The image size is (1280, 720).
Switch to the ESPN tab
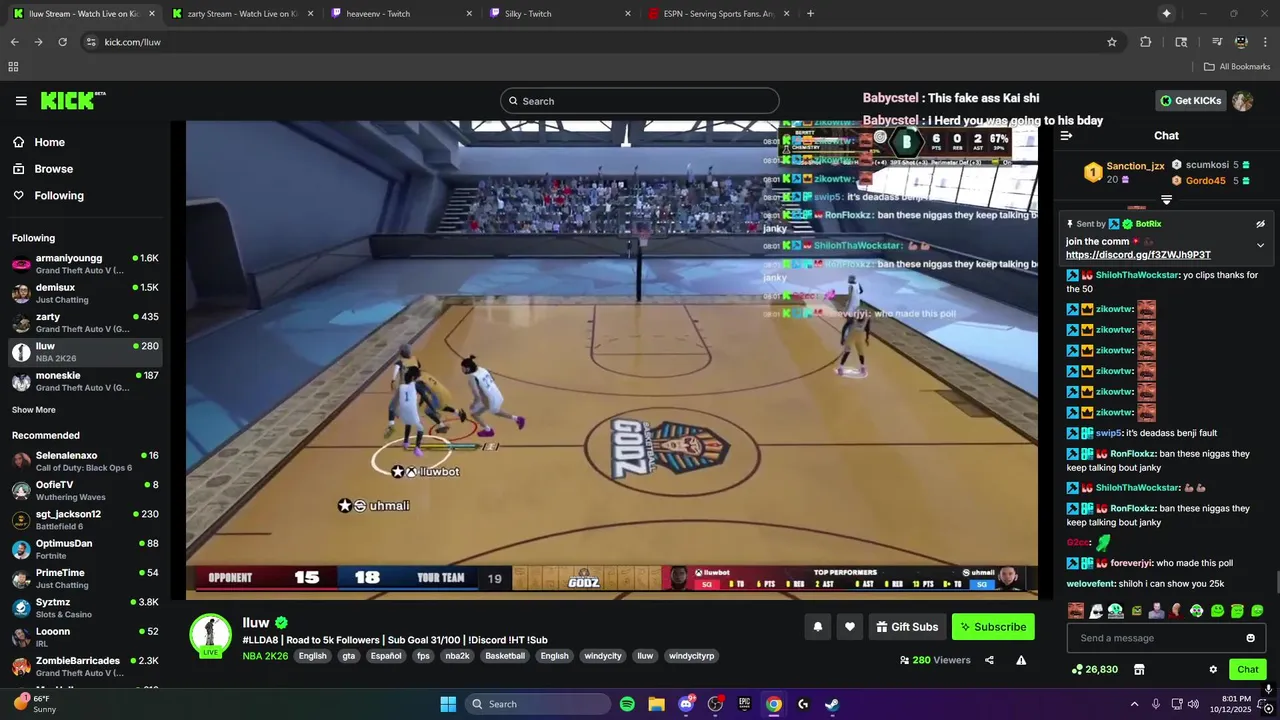pyautogui.click(x=718, y=14)
